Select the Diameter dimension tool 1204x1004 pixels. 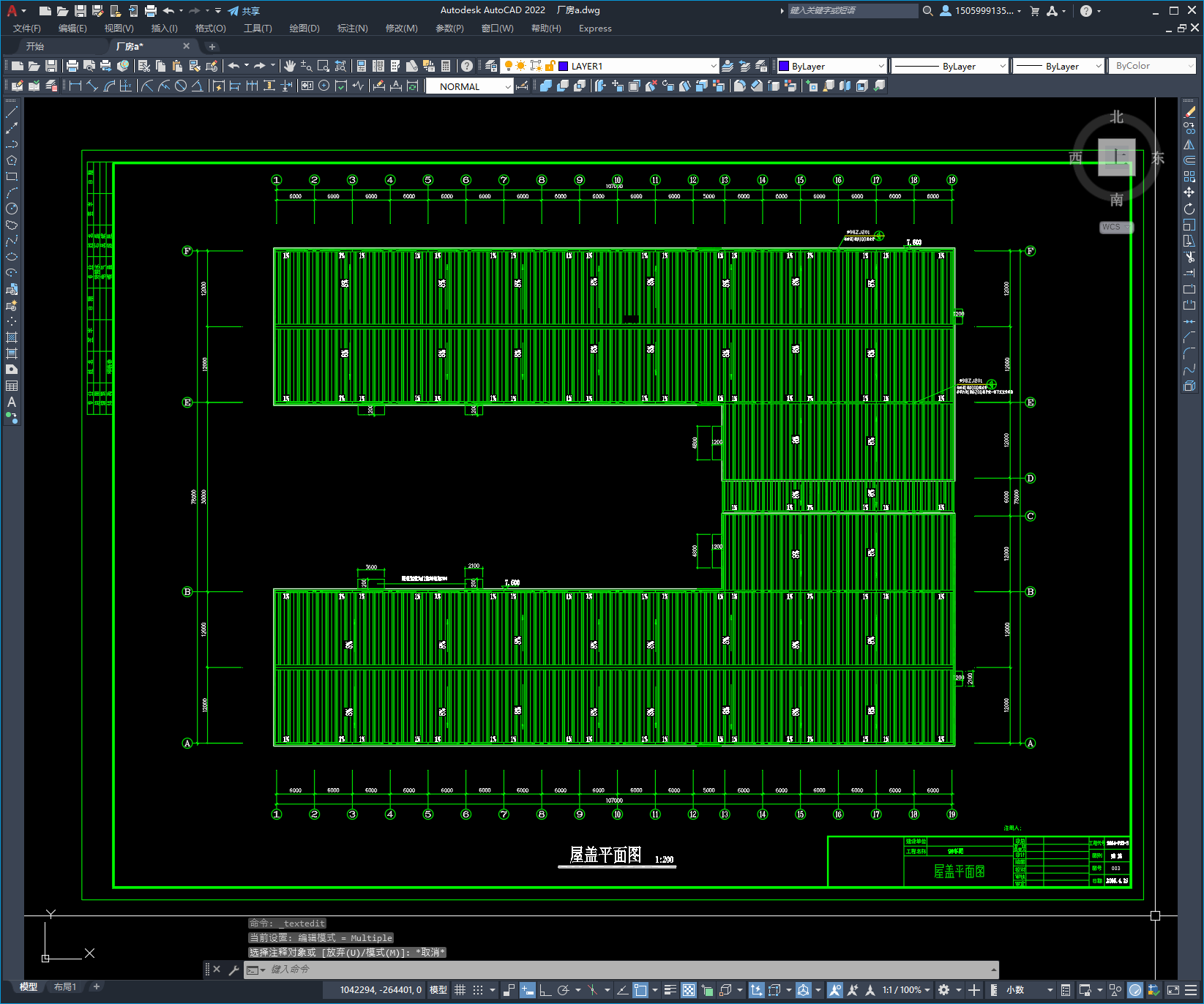(181, 86)
